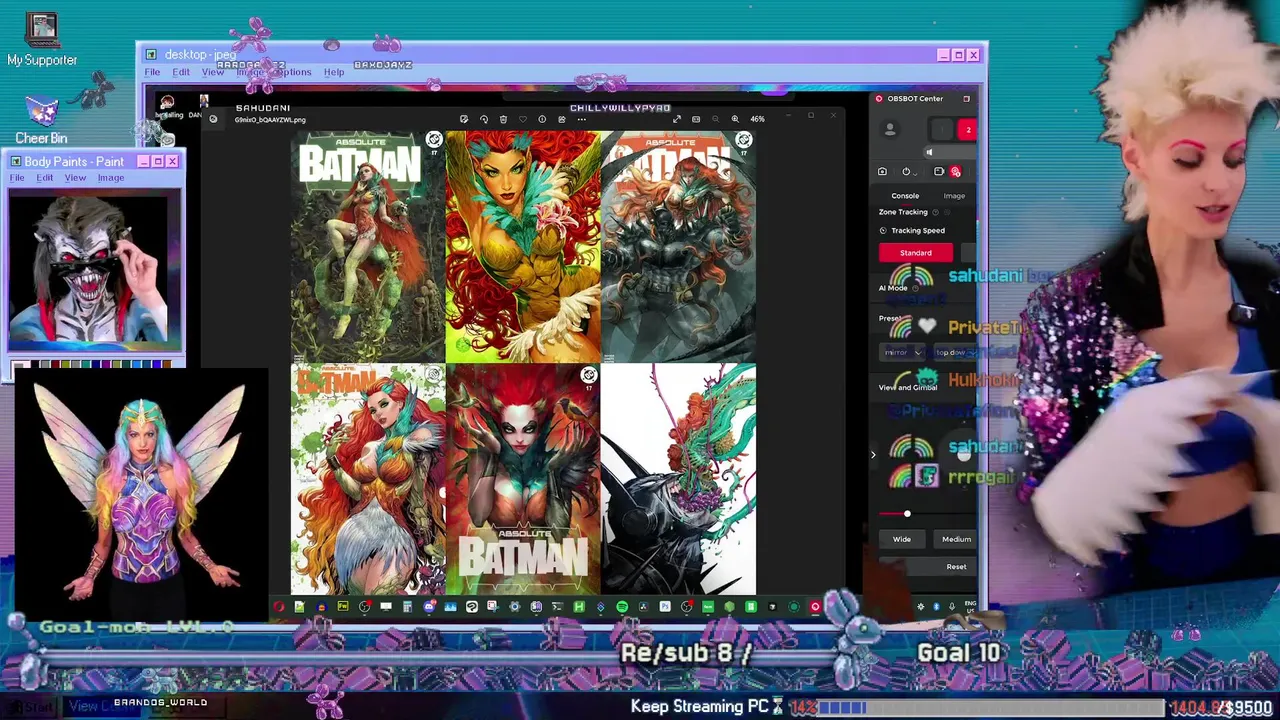Open Opera from the taskbar
The width and height of the screenshot is (1280, 720).
tap(278, 606)
